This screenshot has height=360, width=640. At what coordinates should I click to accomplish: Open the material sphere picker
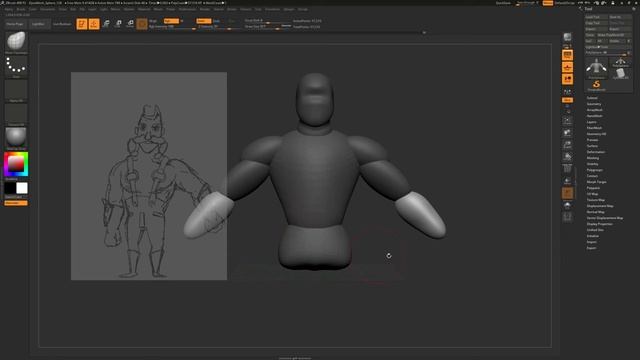[16, 138]
